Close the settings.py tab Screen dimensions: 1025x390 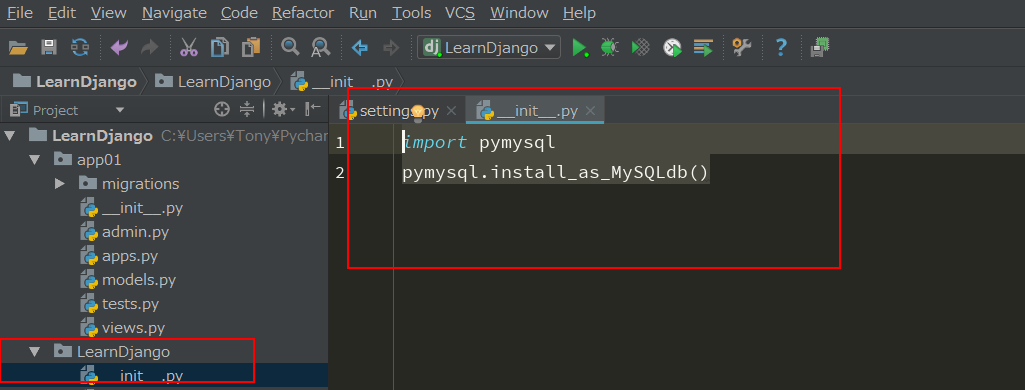(x=451, y=111)
